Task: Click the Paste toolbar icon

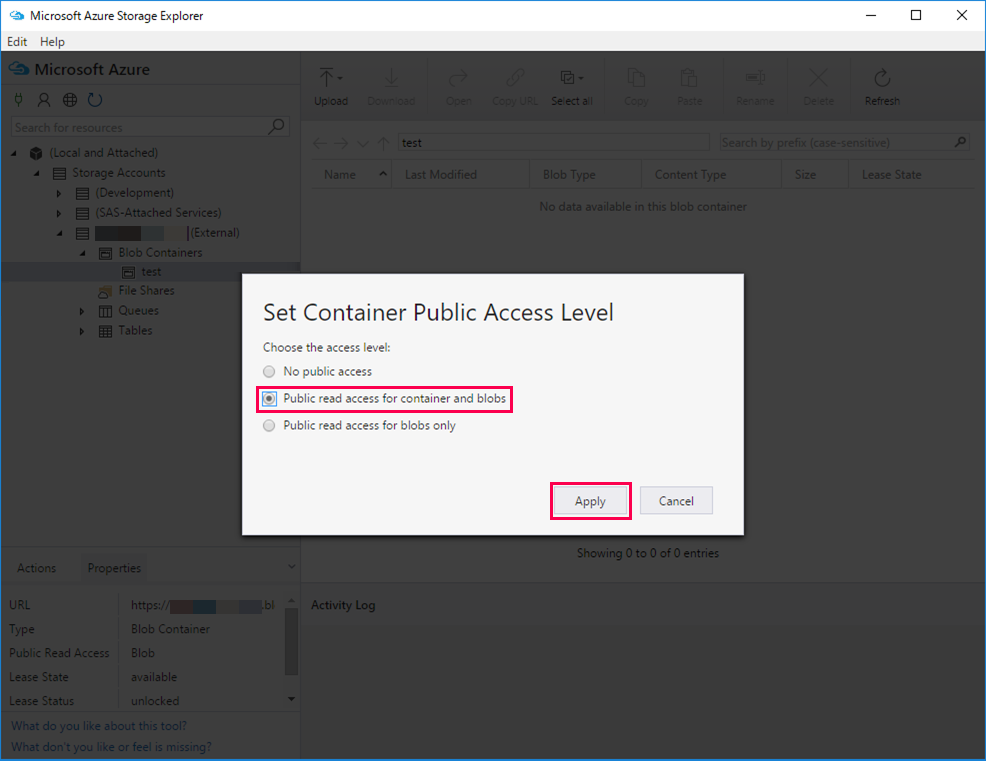Action: pos(689,78)
